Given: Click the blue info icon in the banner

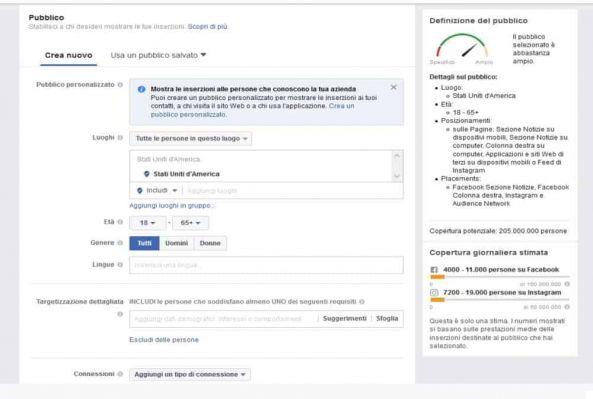Looking at the screenshot, I should pyautogui.click(x=141, y=89).
